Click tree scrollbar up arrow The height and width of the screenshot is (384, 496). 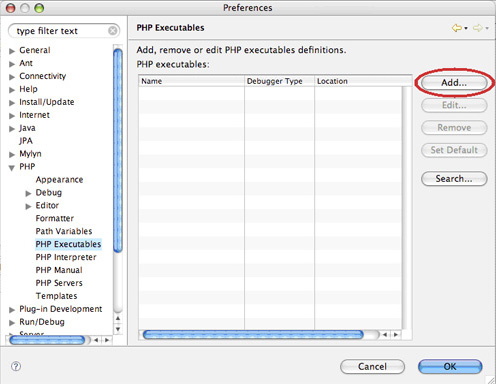point(118,318)
